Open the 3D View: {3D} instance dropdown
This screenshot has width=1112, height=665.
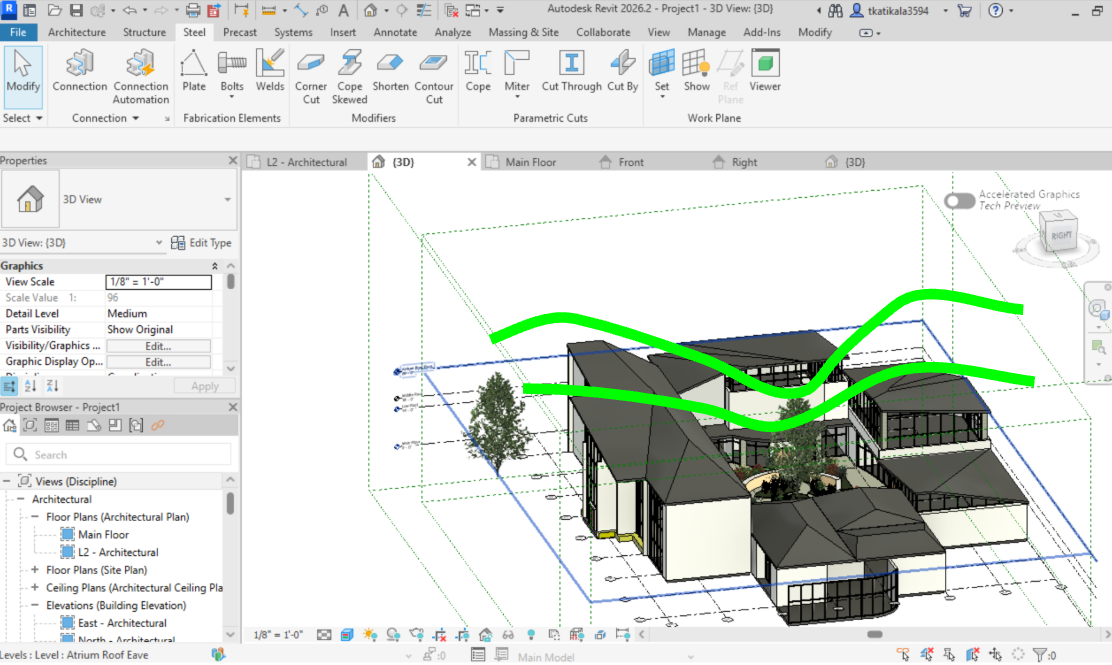point(159,242)
